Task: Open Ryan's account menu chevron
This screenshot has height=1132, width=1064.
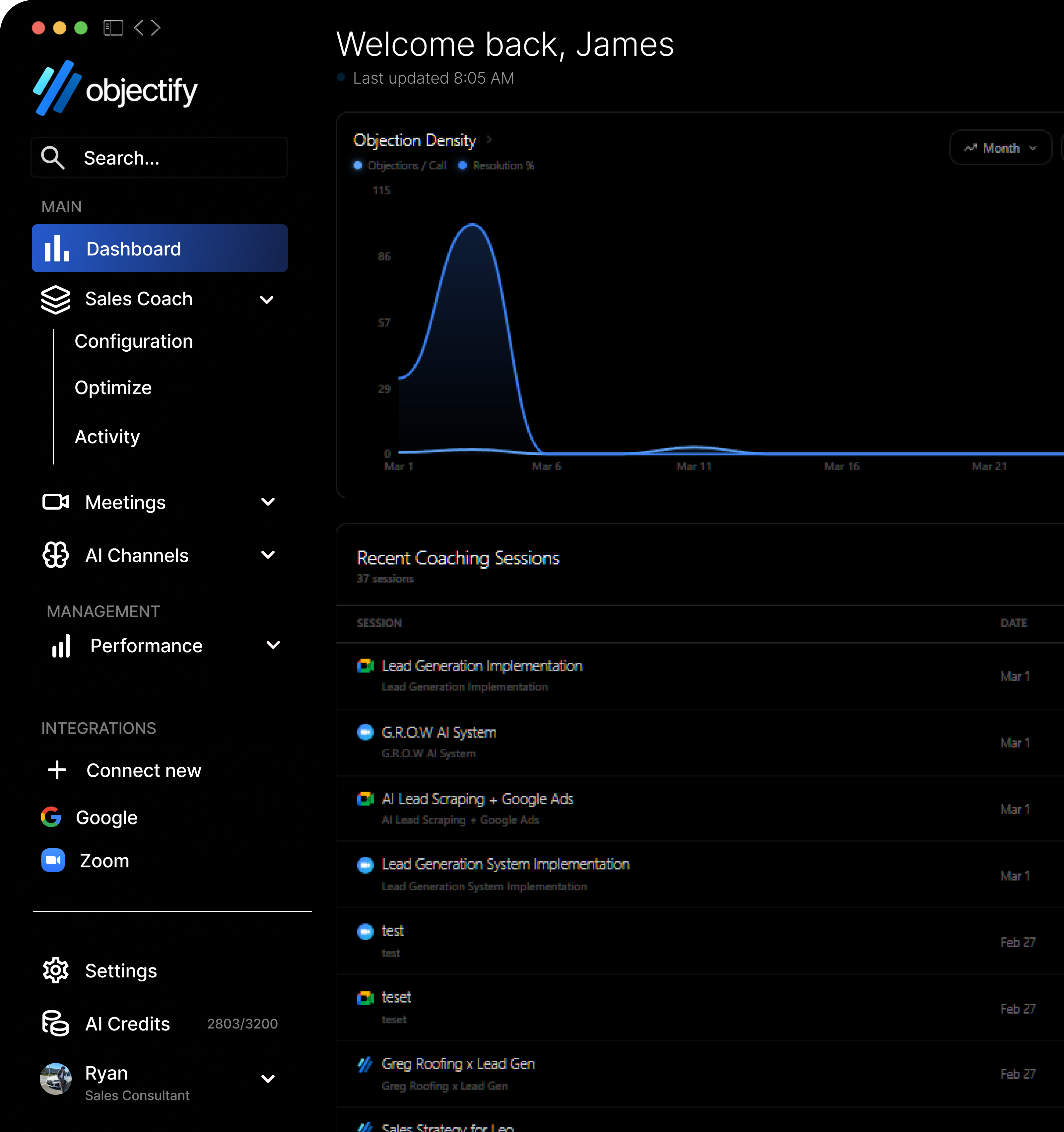Action: [268, 1079]
